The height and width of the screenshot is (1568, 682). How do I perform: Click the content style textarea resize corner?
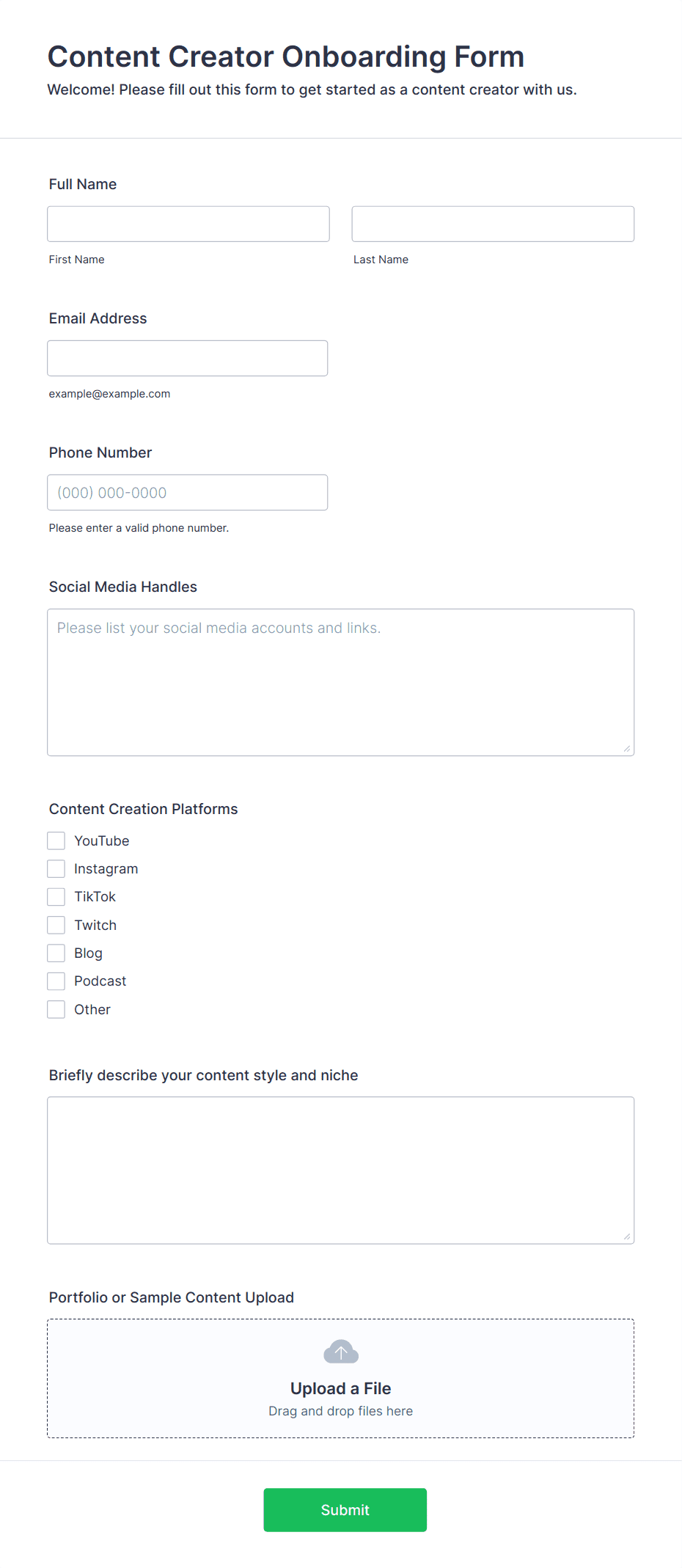click(x=627, y=1237)
